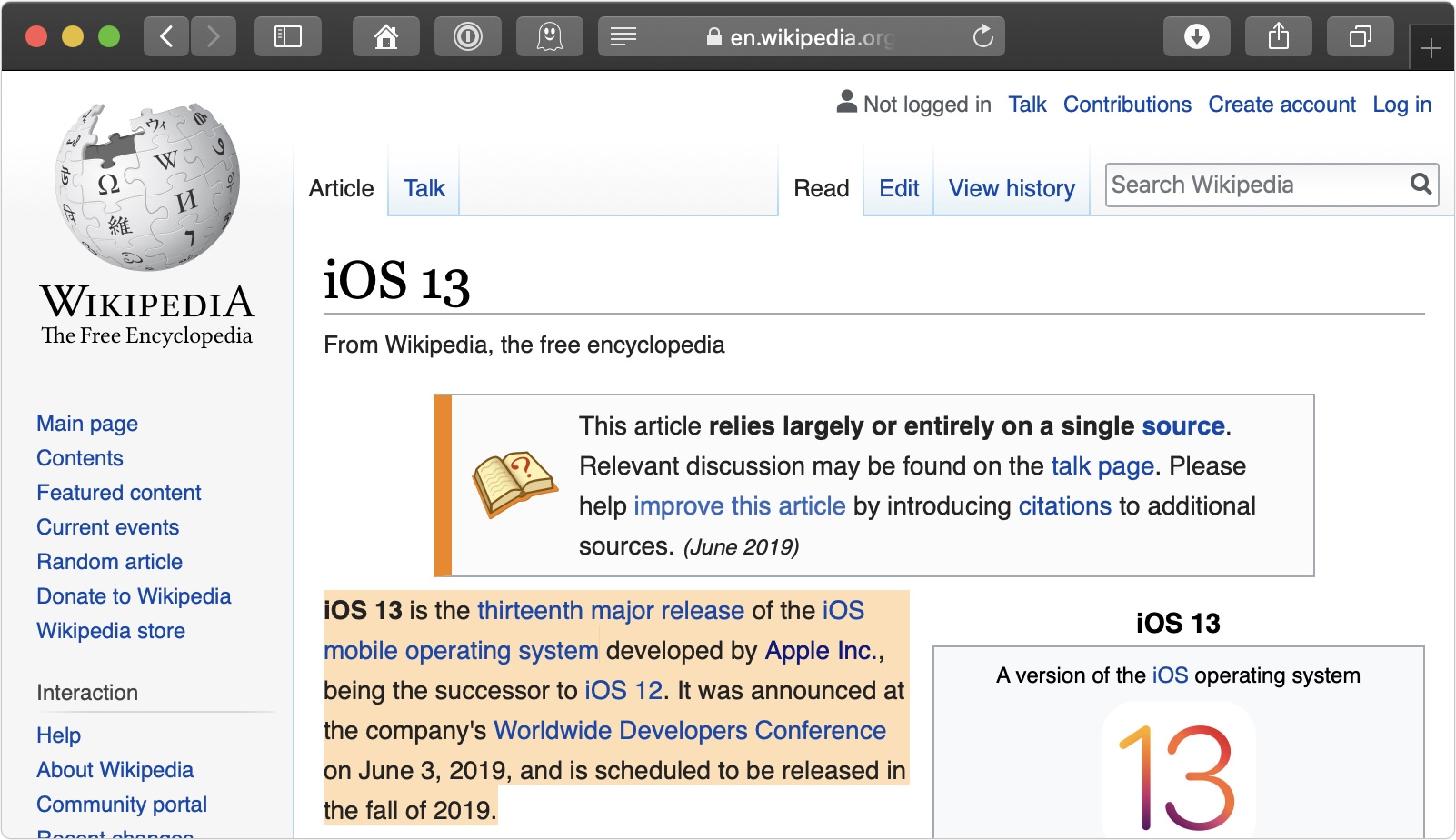Image resolution: width=1456 pixels, height=840 pixels.
Task: Open 'Worldwide Developers Conference' link
Action: click(690, 731)
